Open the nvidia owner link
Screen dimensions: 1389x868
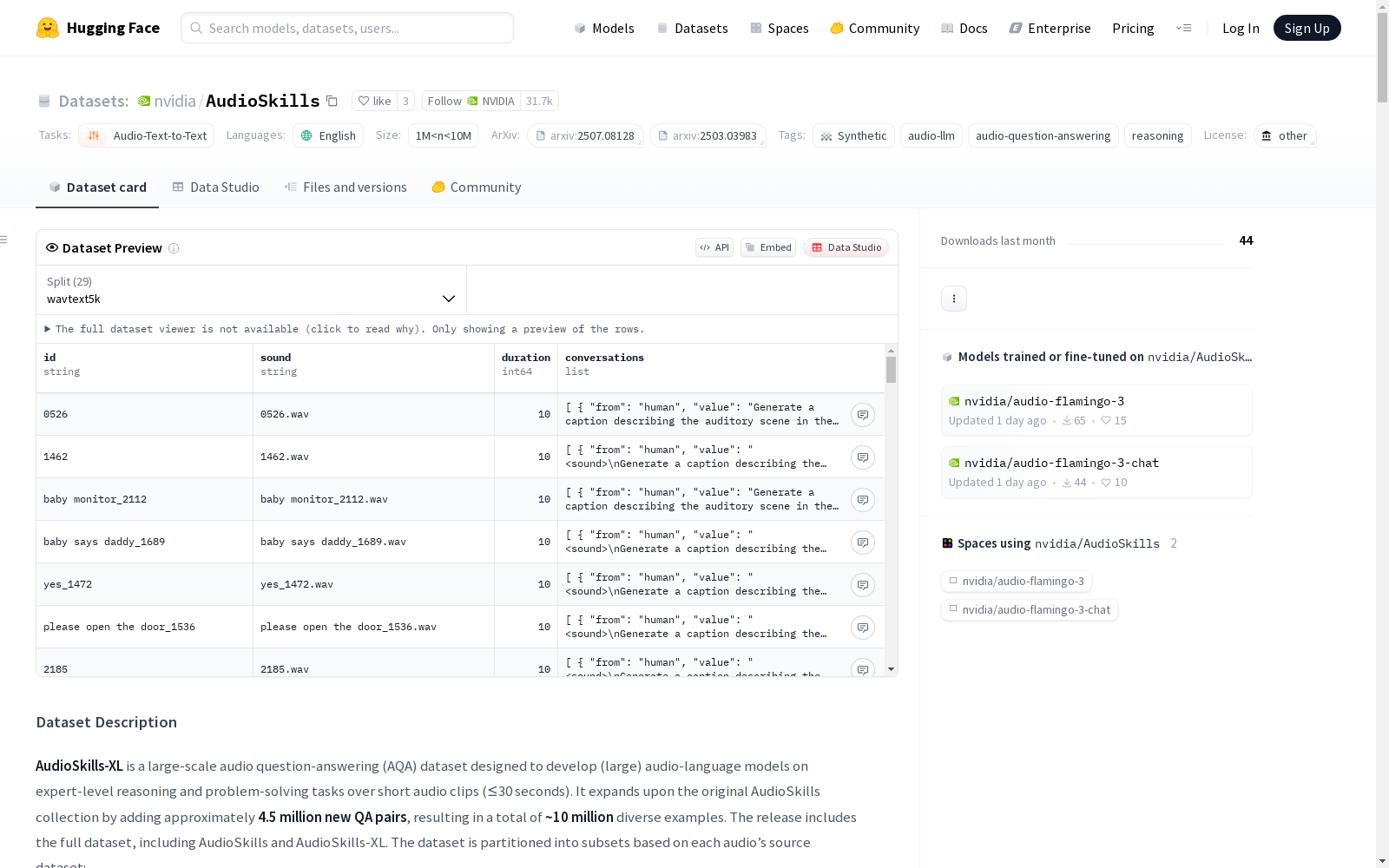[x=175, y=101]
